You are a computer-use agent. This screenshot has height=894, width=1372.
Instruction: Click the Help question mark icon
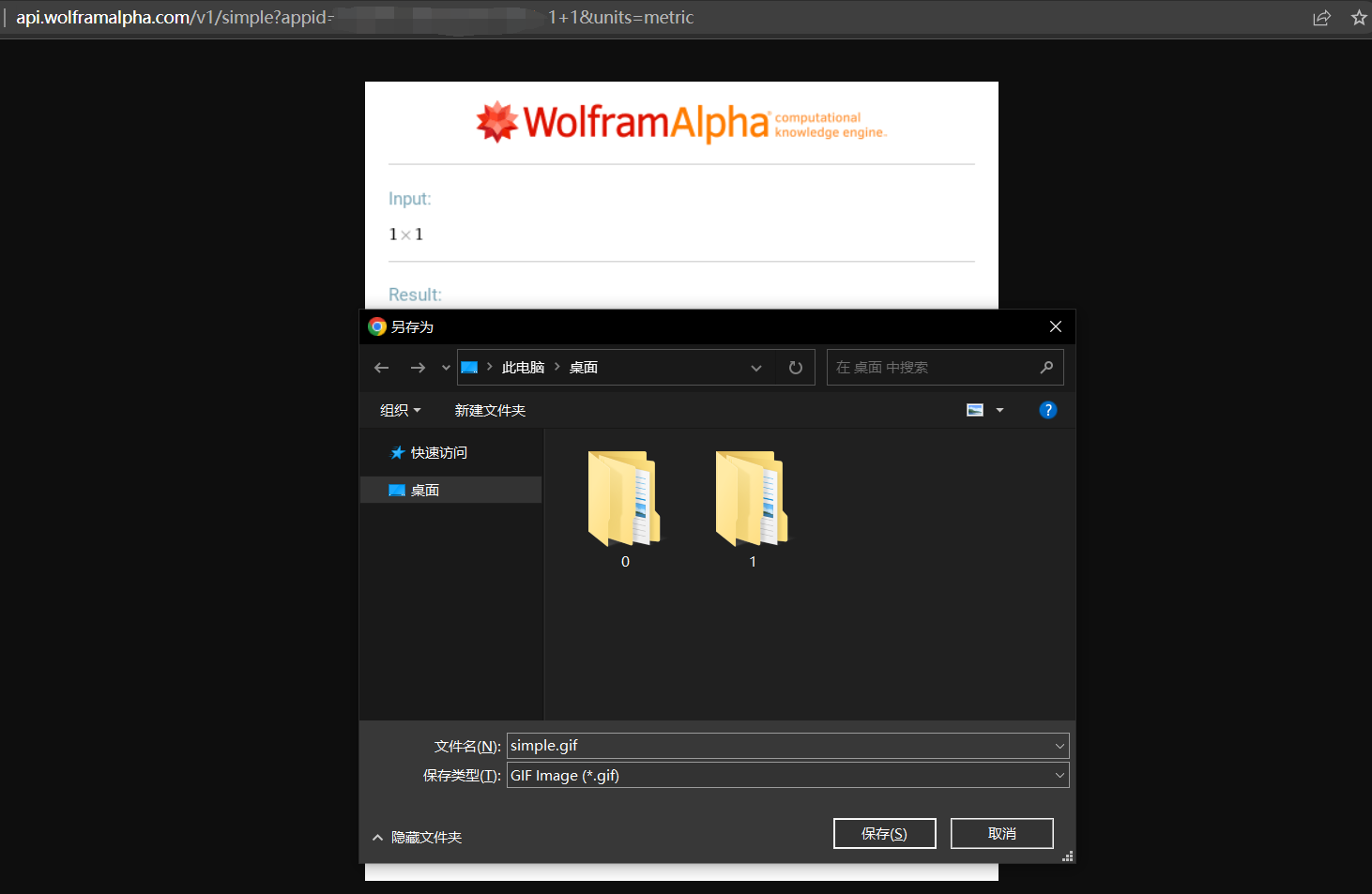click(x=1047, y=409)
